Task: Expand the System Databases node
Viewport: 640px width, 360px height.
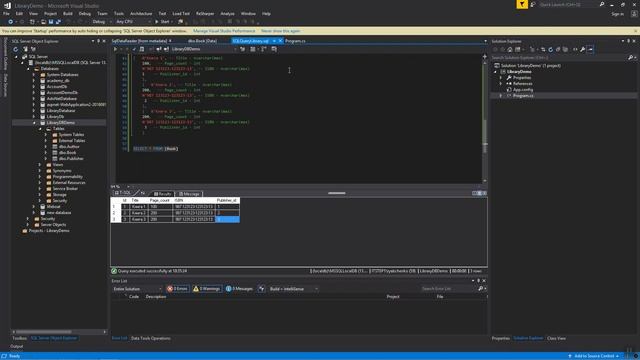Action: [34, 75]
